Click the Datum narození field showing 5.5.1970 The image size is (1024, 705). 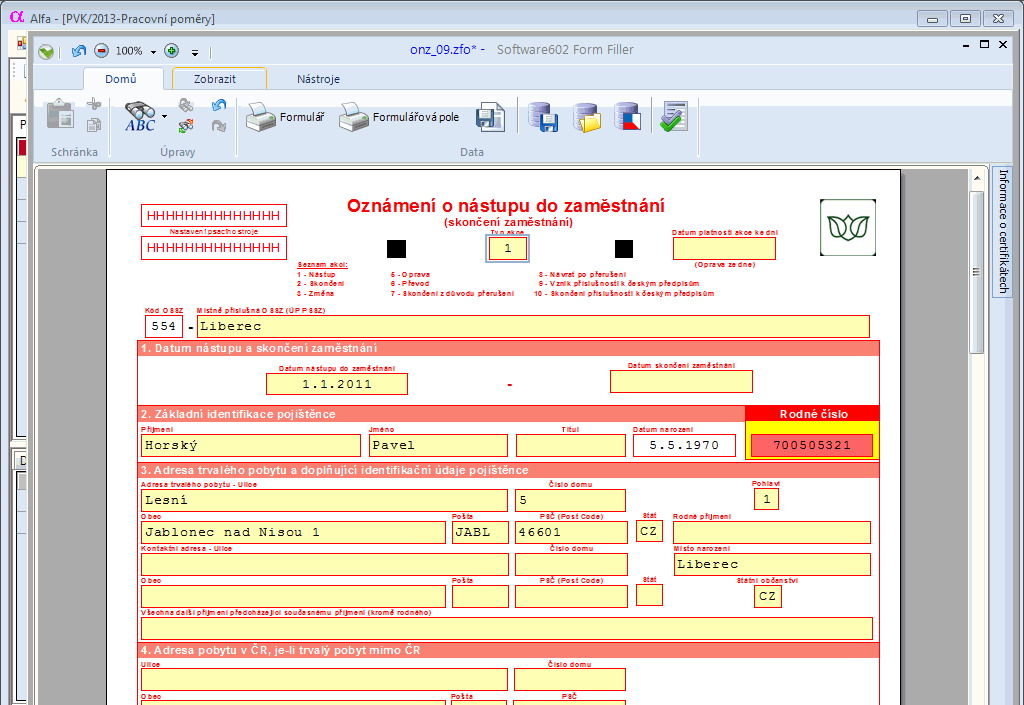click(x=684, y=446)
